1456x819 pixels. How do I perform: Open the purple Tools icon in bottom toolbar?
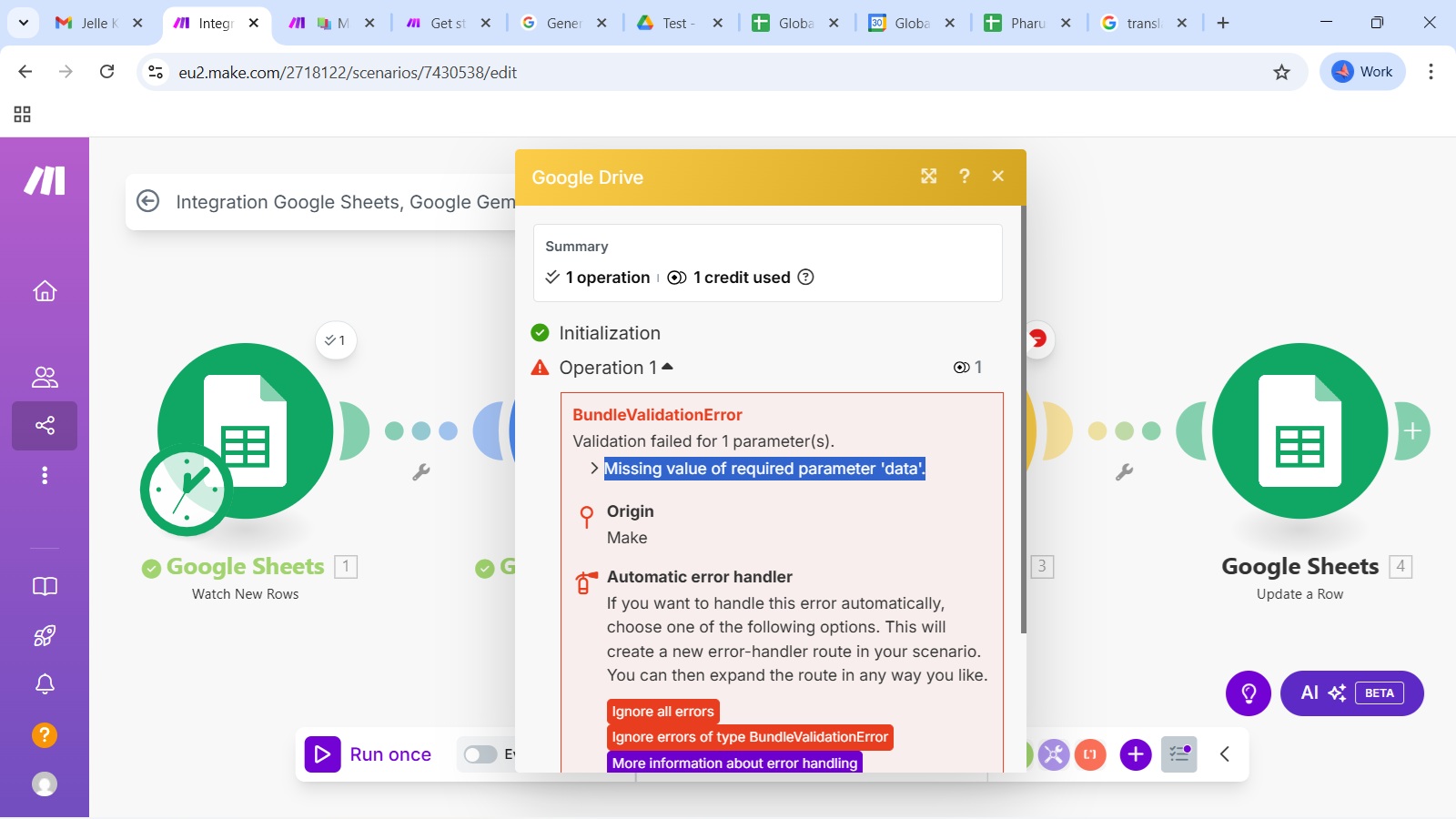coord(1054,754)
